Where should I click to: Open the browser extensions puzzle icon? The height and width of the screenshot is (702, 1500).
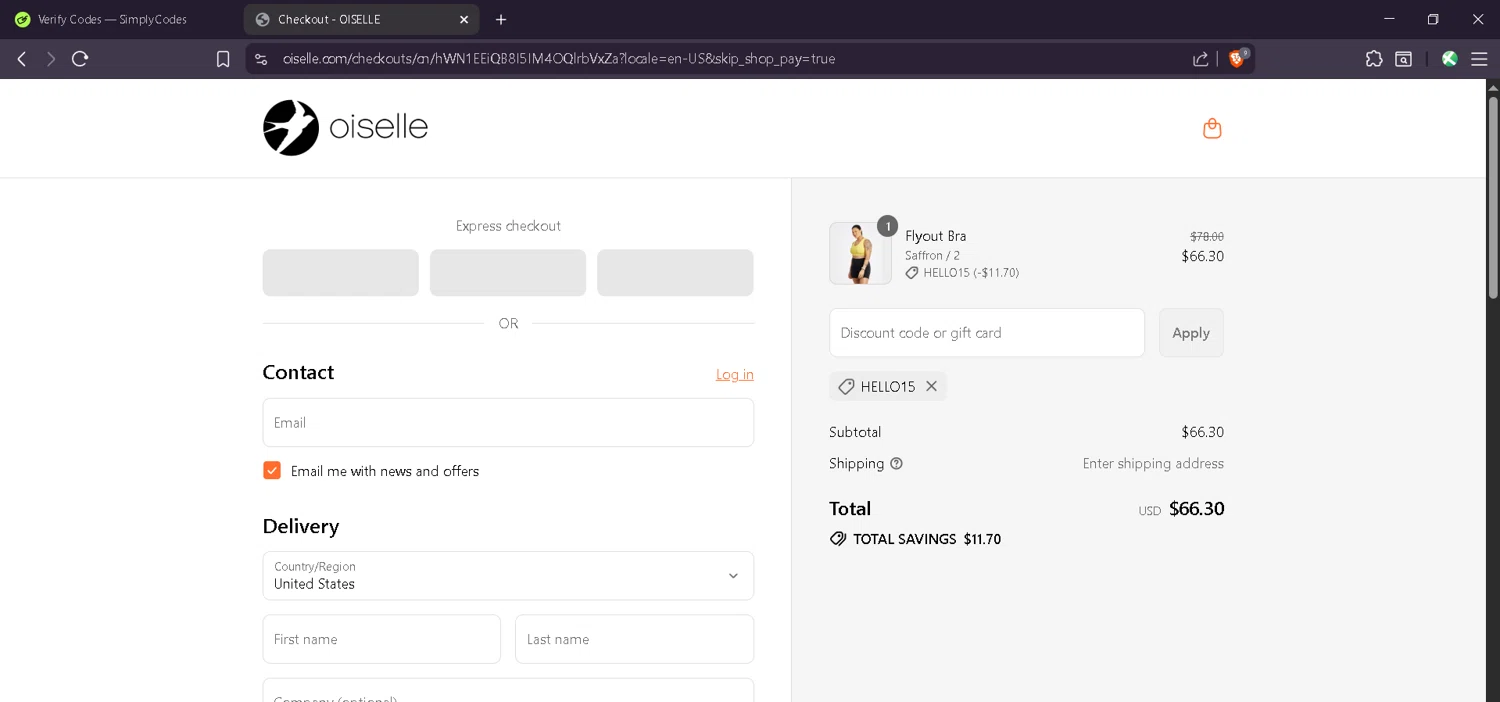tap(1374, 59)
